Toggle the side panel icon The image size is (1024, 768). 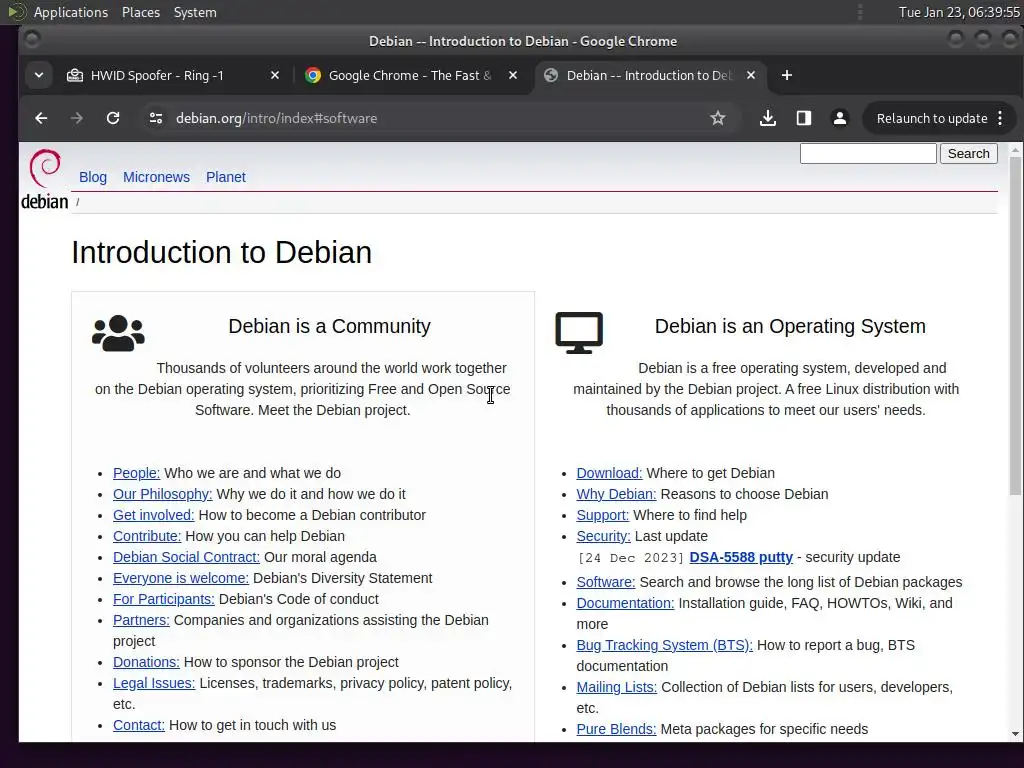click(x=804, y=118)
